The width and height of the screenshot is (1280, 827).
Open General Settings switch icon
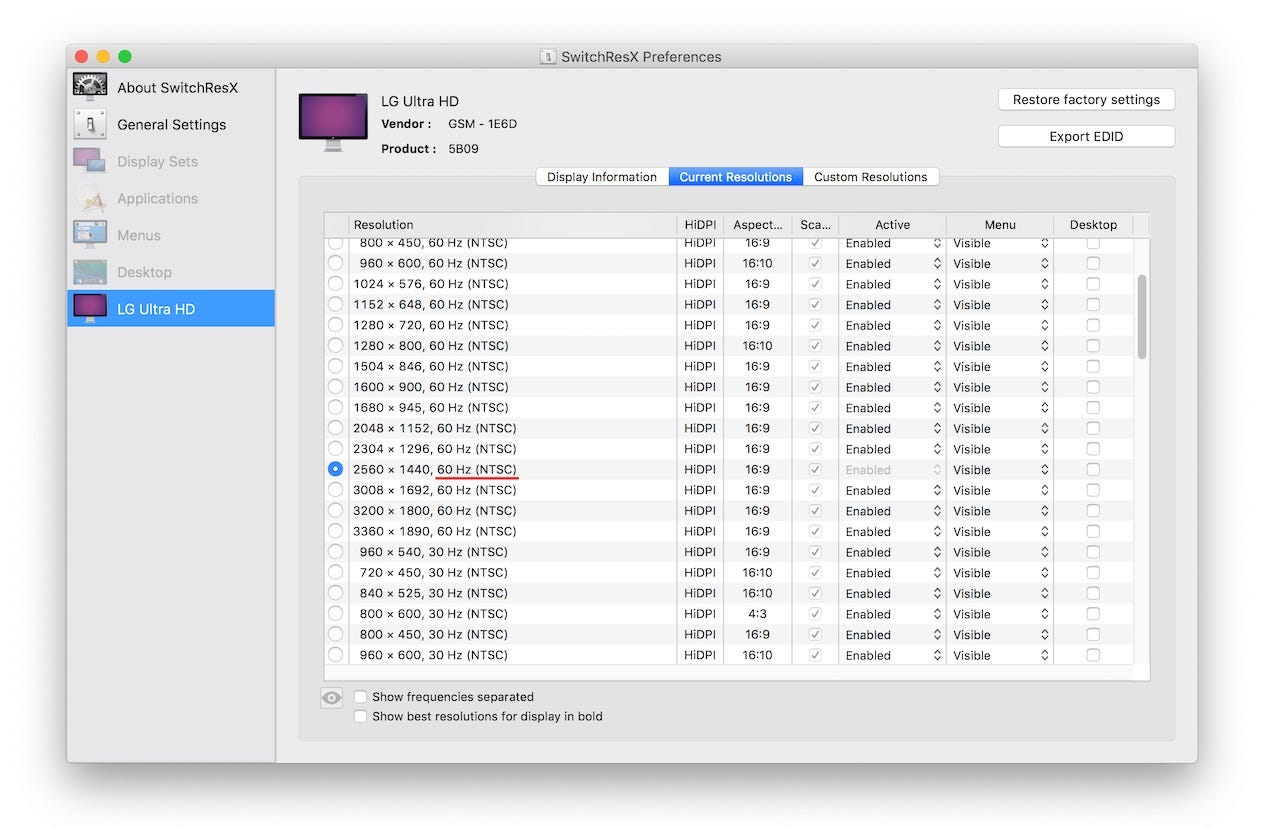tap(90, 124)
